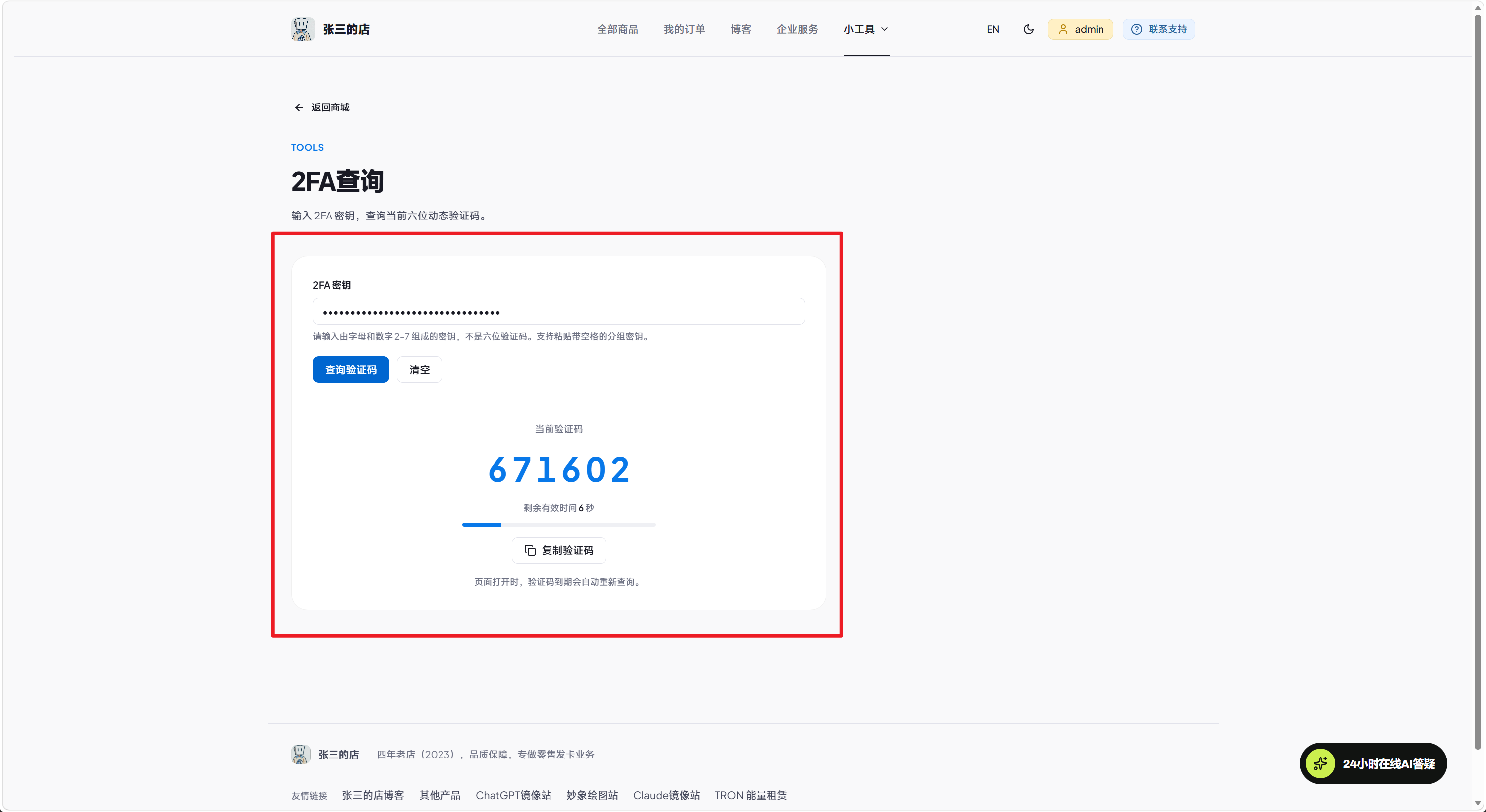The height and width of the screenshot is (812, 1486).
Task: Open the TRON 能量租赁 footer link
Action: point(751,795)
